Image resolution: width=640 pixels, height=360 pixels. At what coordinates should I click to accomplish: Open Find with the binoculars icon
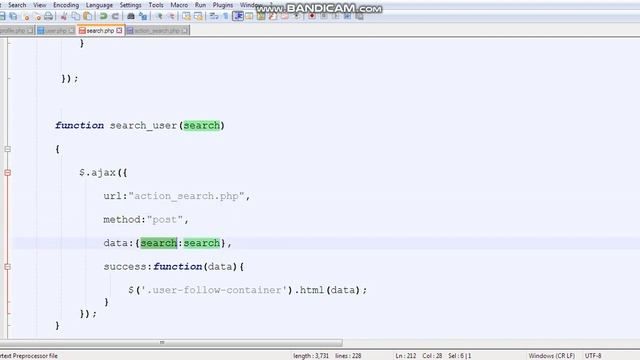click(131, 16)
